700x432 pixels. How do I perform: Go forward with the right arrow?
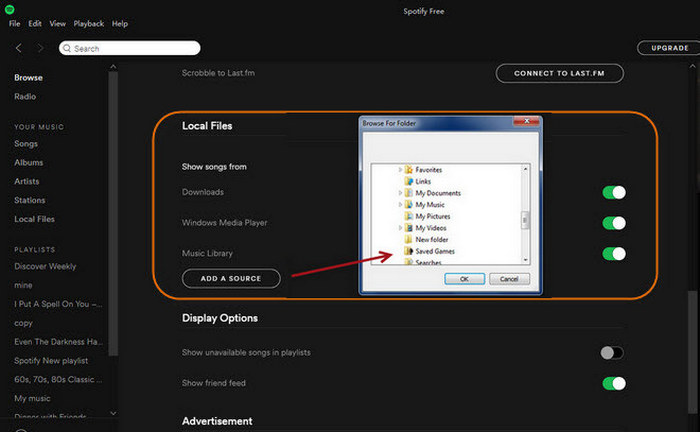40,48
